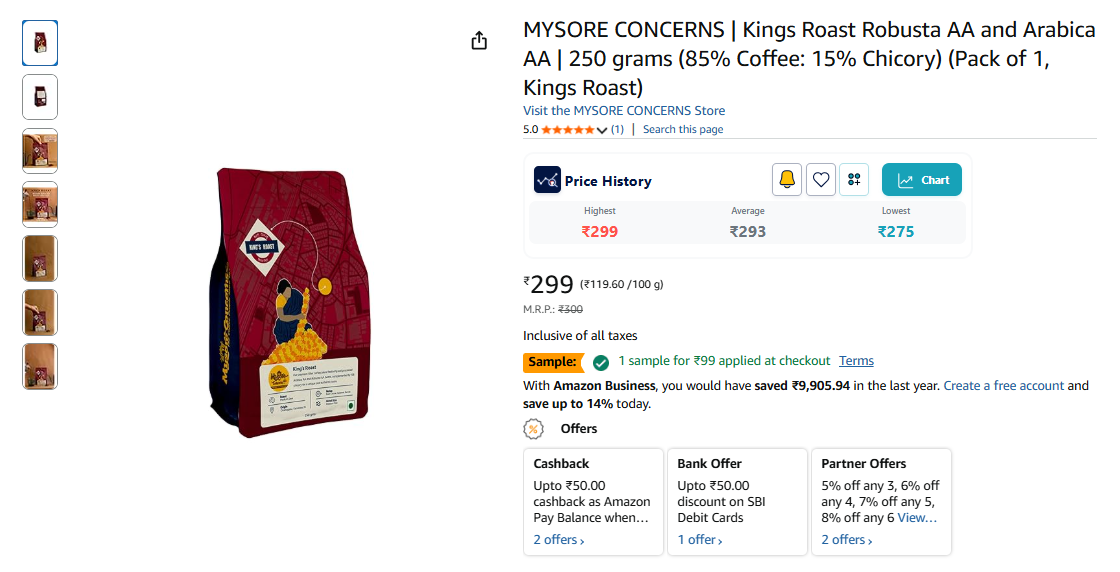Expand the star rating dropdown chevron
Viewport: 1120px width, 572px height.
602,130
